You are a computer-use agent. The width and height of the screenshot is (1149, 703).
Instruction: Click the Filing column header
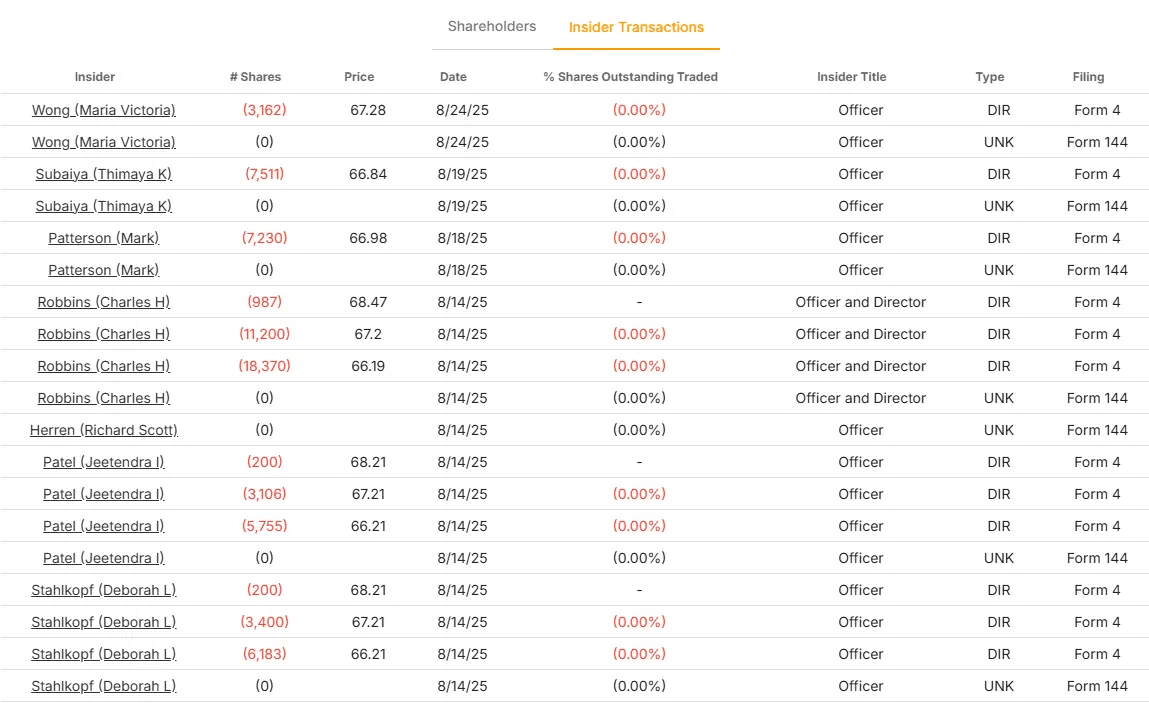pyautogui.click(x=1088, y=76)
